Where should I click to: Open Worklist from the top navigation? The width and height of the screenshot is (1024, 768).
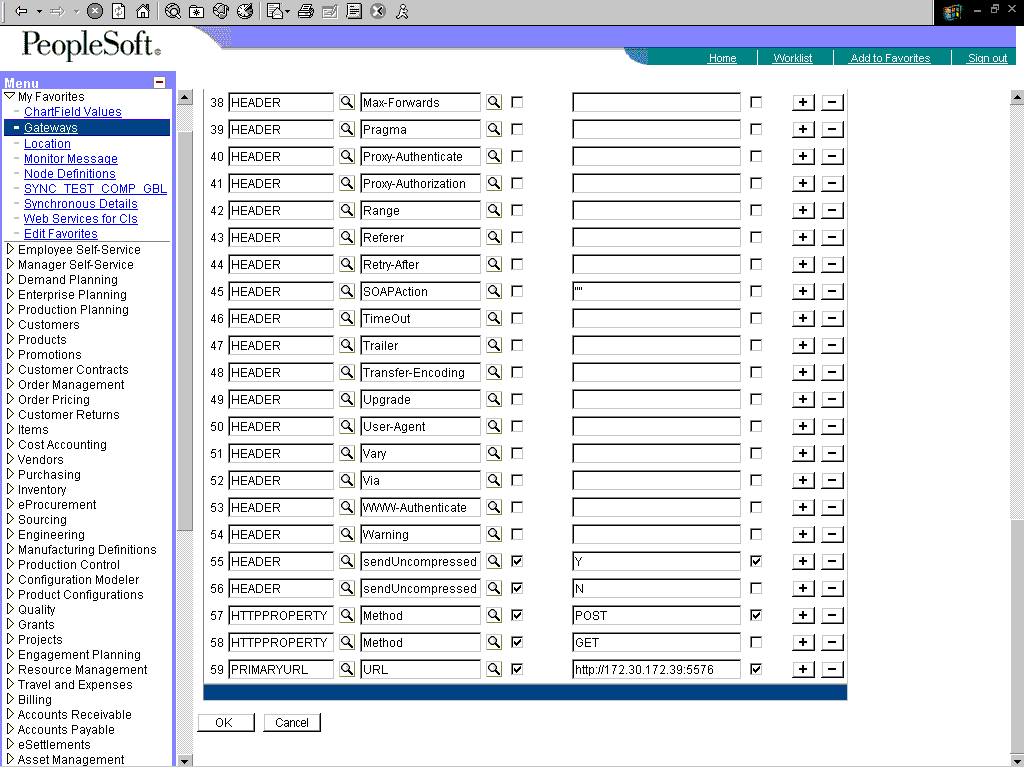tap(794, 57)
